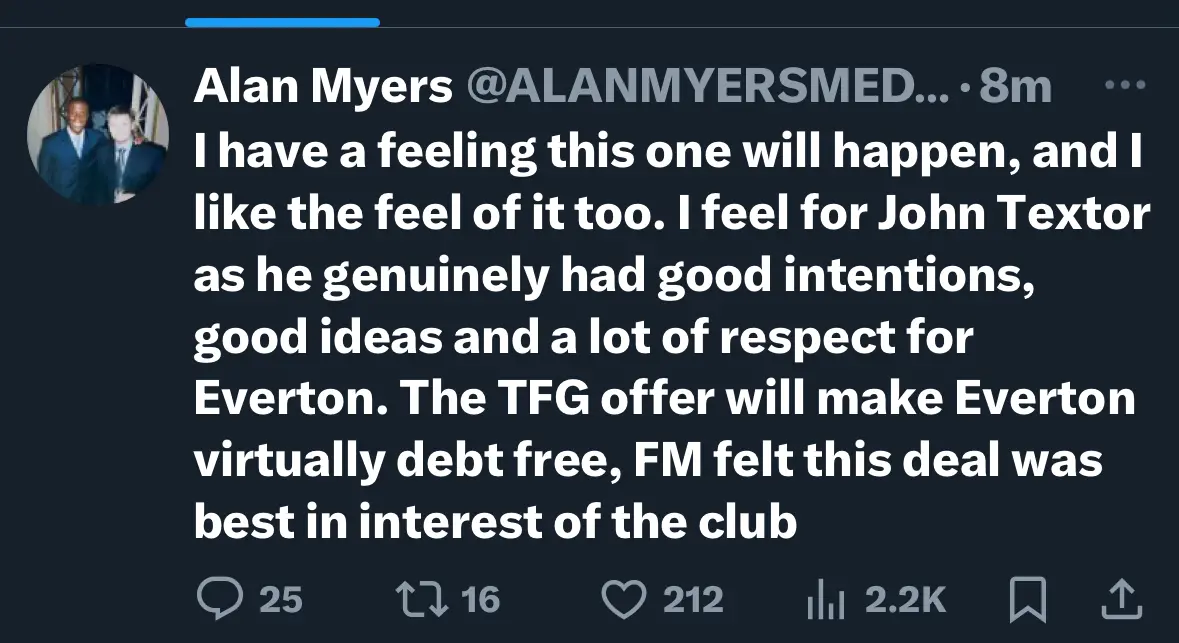The image size is (1179, 643).
Task: Open Alan Myers' profile picture
Action: click(97, 134)
